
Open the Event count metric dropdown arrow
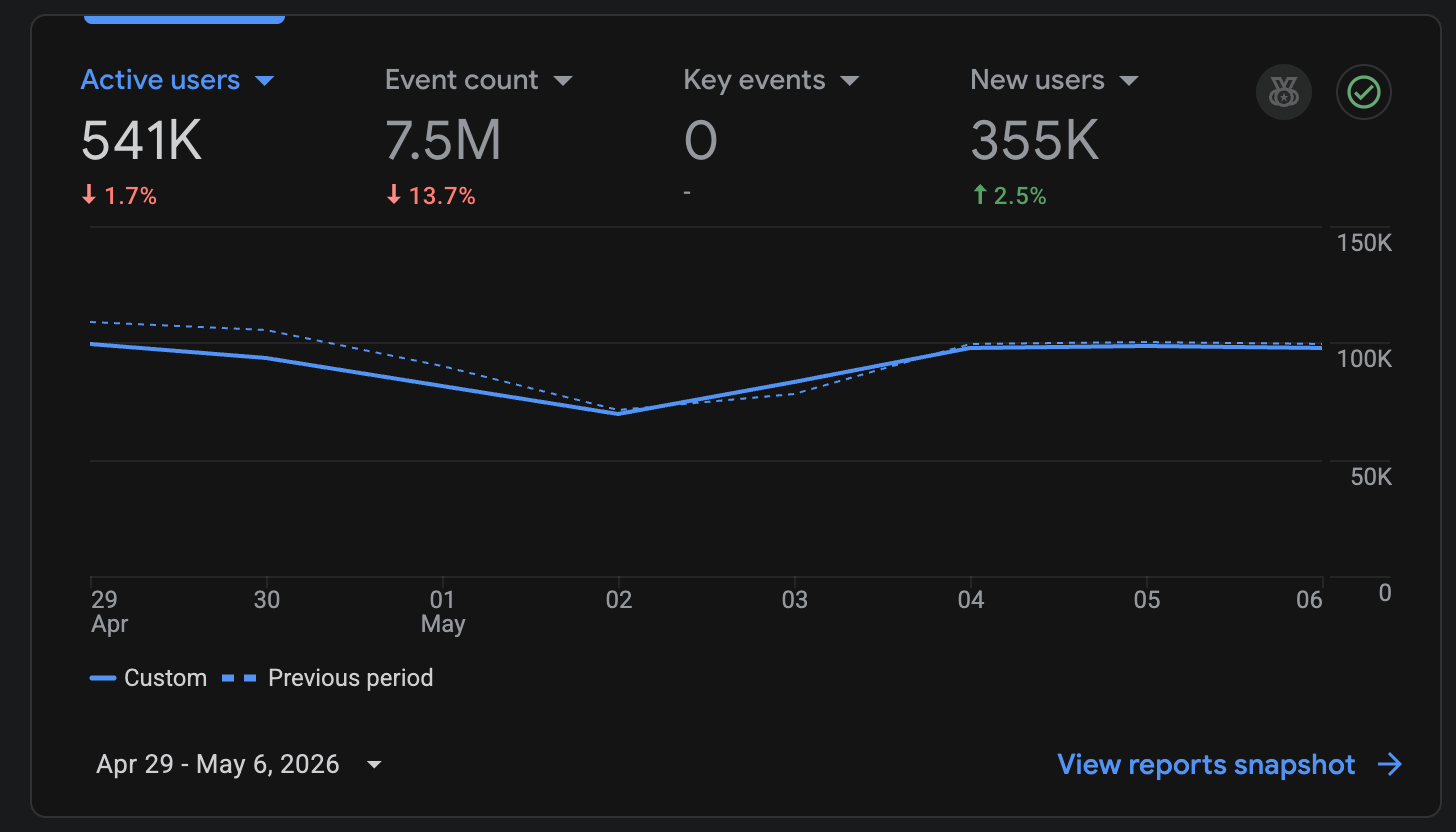(563, 80)
